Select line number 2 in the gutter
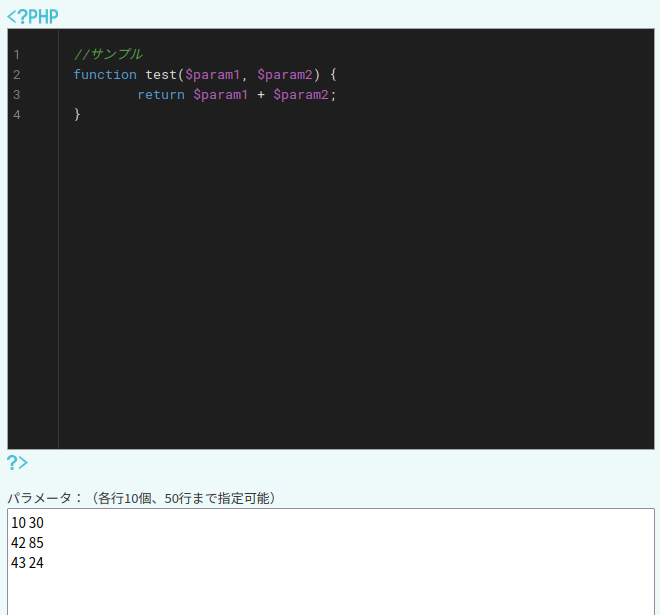Image resolution: width=662 pixels, height=615 pixels. [x=17, y=75]
